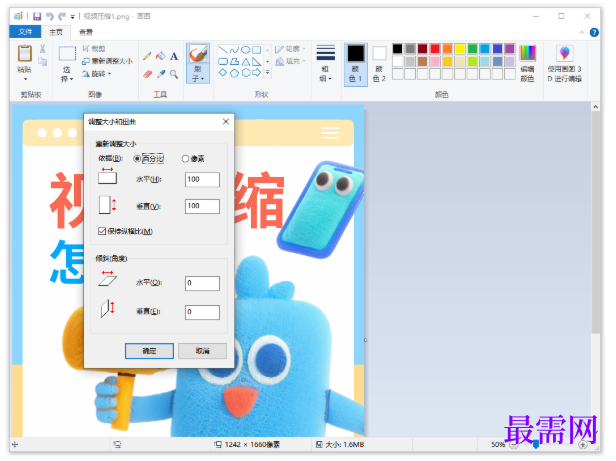The width and height of the screenshot is (616, 461).
Task: Select the Pixels radio button
Action: point(185,159)
